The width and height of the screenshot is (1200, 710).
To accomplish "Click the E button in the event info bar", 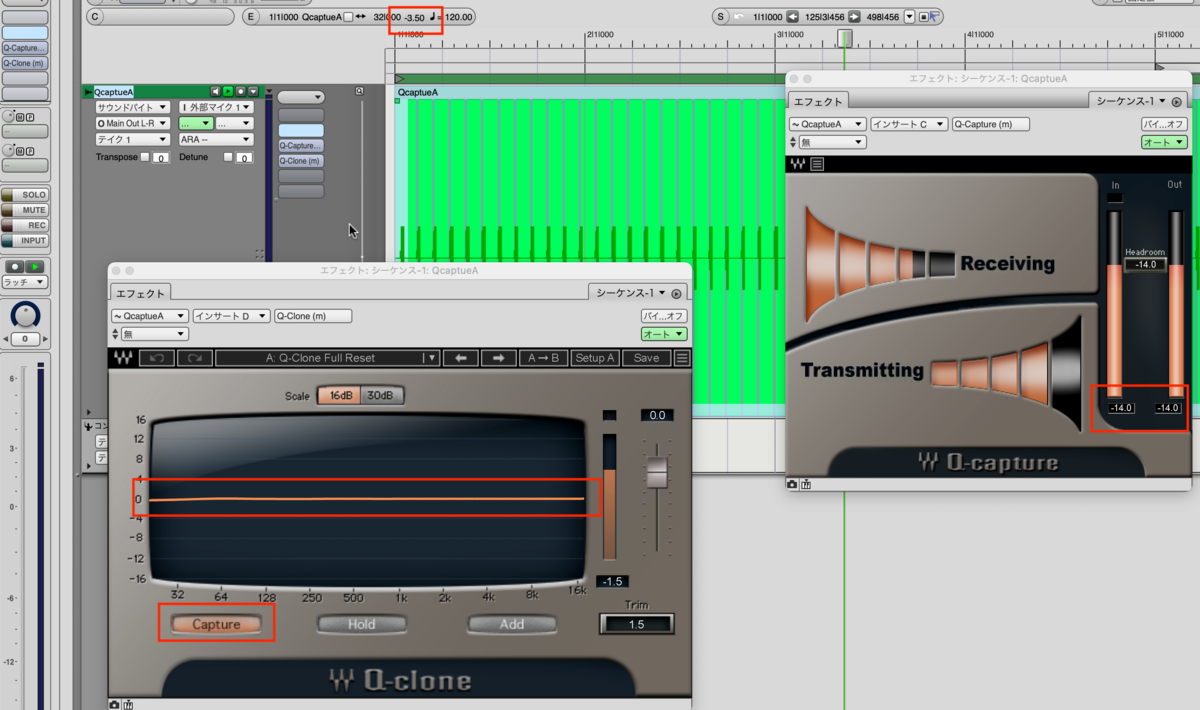I will click(x=253, y=17).
